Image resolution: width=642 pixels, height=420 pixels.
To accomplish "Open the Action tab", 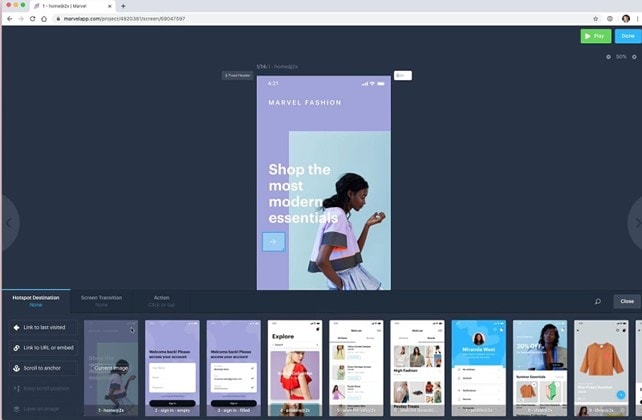I will pyautogui.click(x=161, y=301).
